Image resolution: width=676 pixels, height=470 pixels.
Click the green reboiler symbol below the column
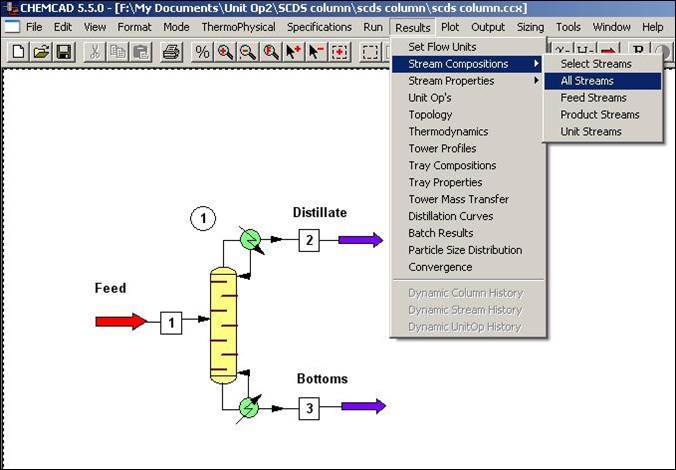tap(249, 407)
